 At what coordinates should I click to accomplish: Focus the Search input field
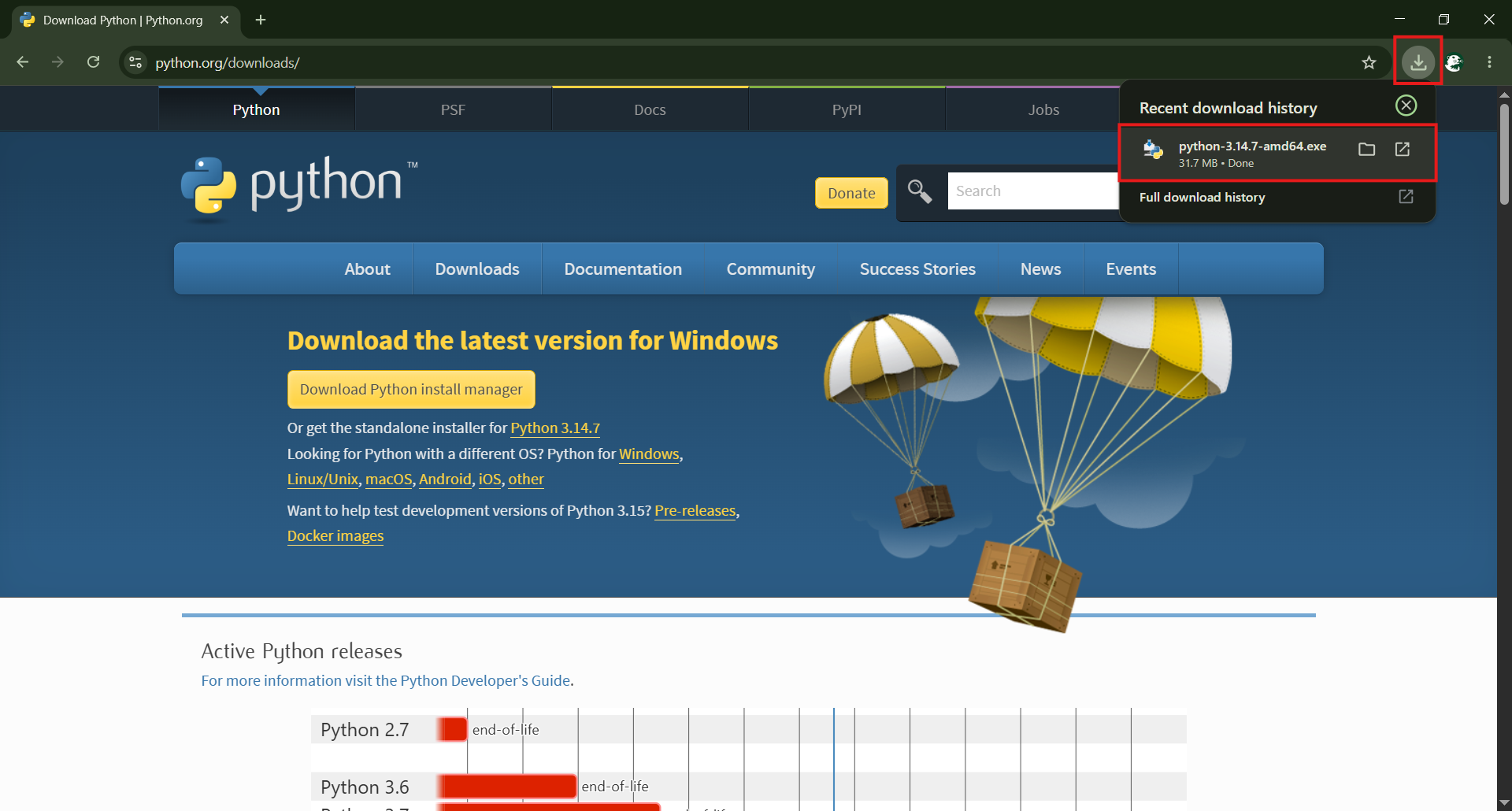click(1032, 191)
